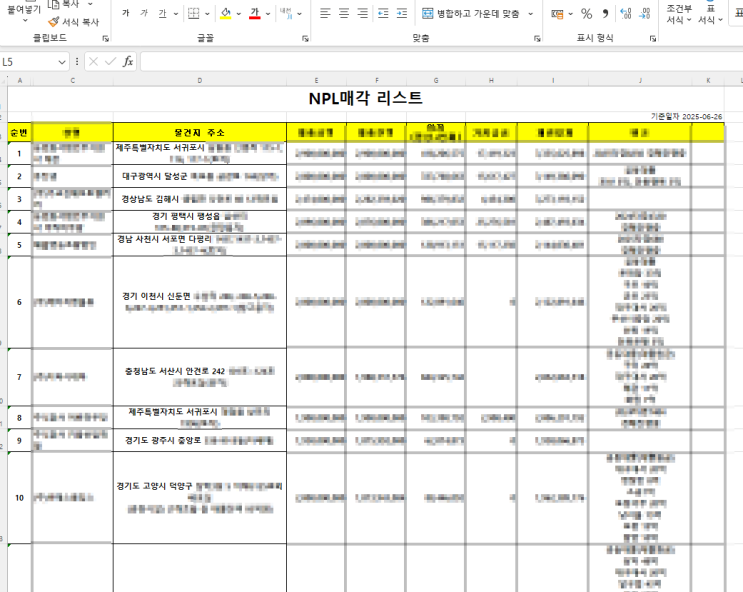The image size is (743, 592).
Task: Click the phonetic guide (내천) icon
Action: coord(286,13)
